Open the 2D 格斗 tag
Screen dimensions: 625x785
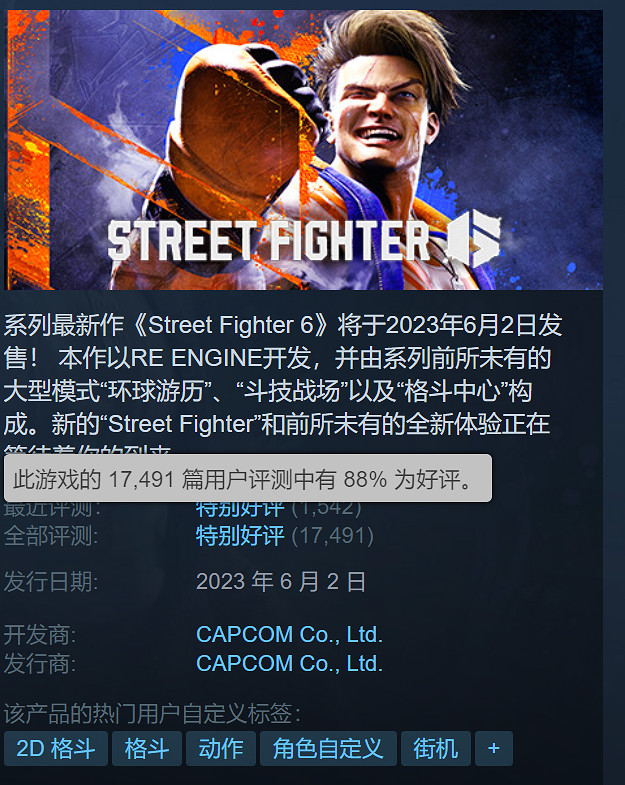(56, 748)
